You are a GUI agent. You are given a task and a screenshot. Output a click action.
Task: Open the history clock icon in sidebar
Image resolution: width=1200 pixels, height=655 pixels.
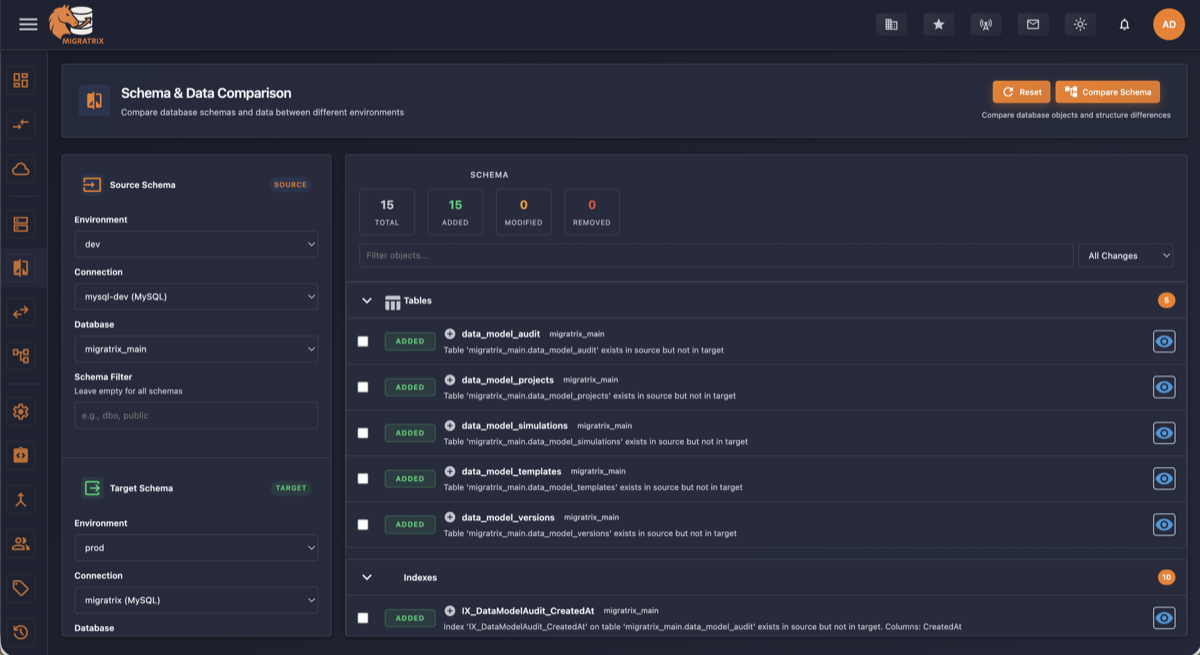20,633
